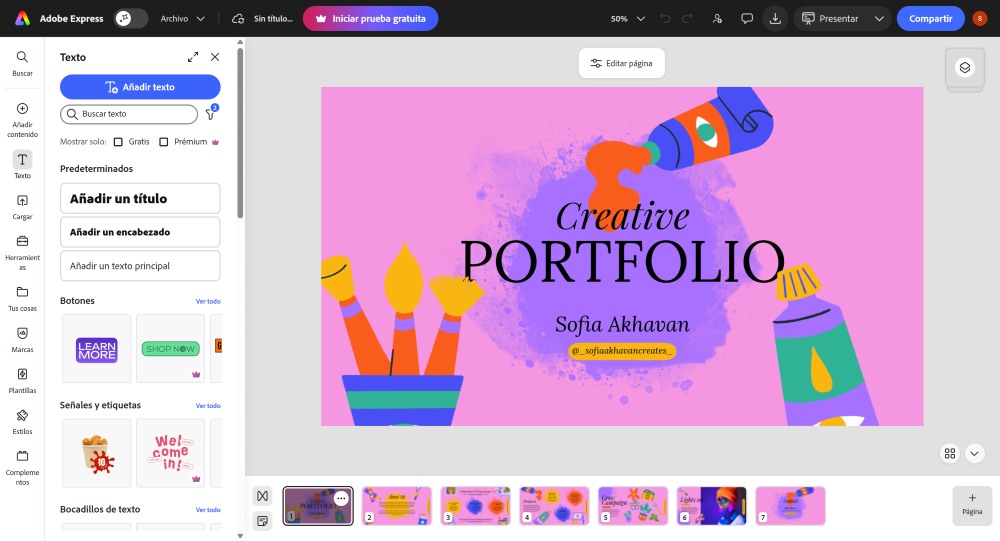Expand the Presentar options arrow
The height and width of the screenshot is (541, 1000).
pyautogui.click(x=879, y=19)
